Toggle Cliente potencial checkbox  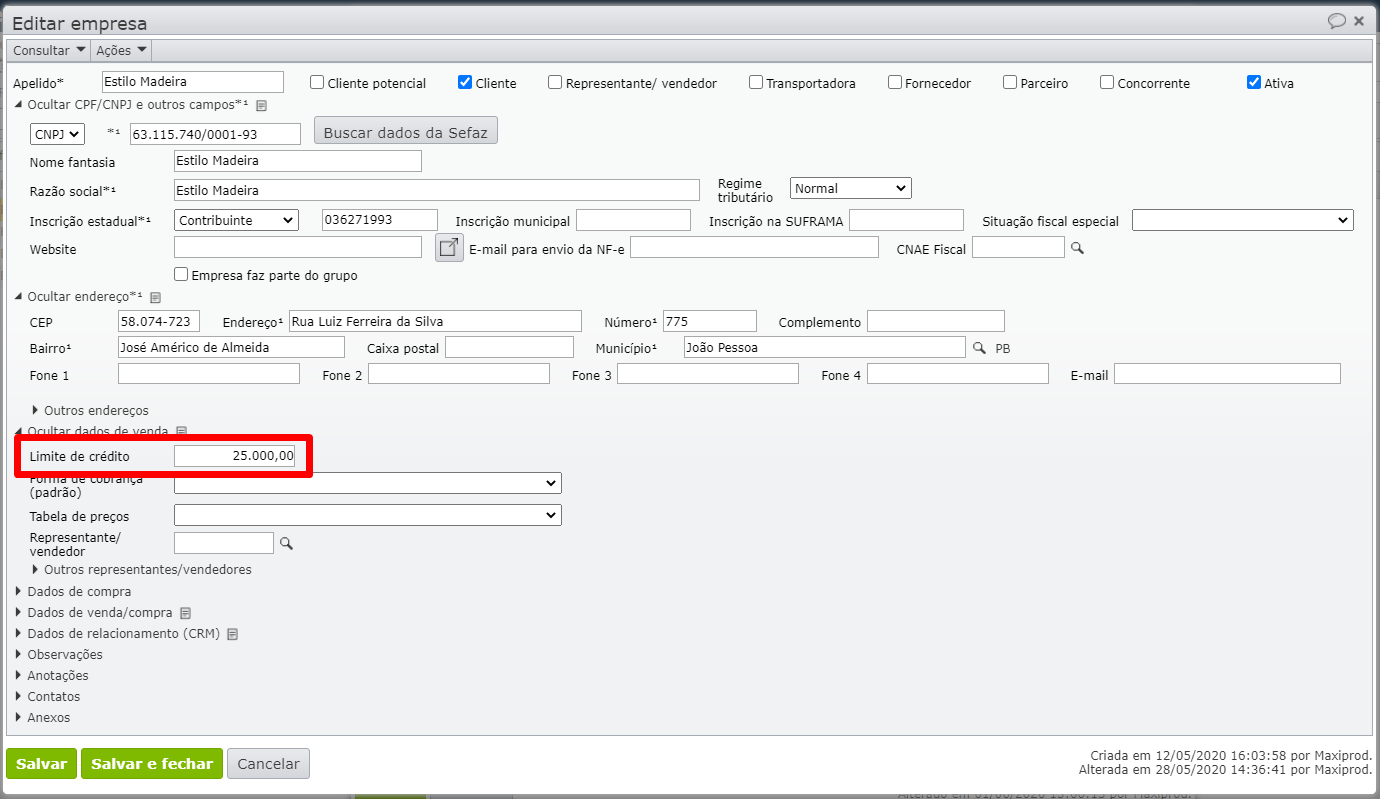click(317, 83)
